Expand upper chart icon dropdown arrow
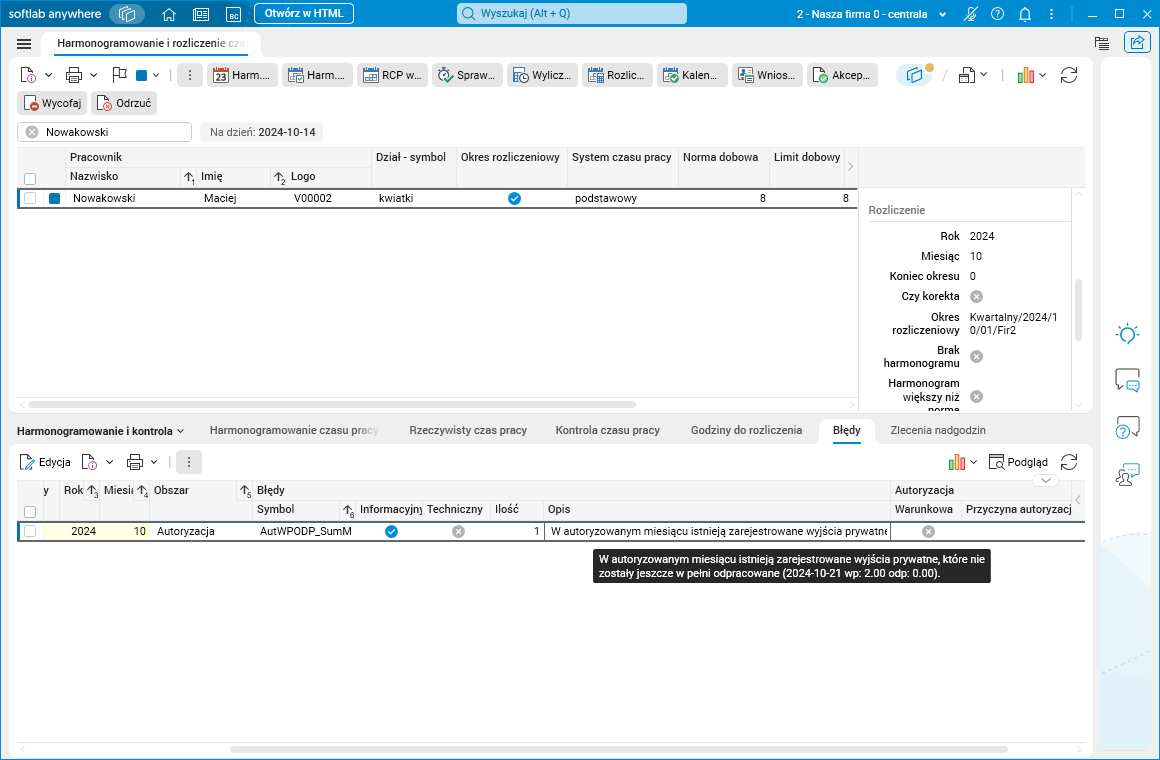The width and height of the screenshot is (1160, 760). pyautogui.click(x=1042, y=75)
